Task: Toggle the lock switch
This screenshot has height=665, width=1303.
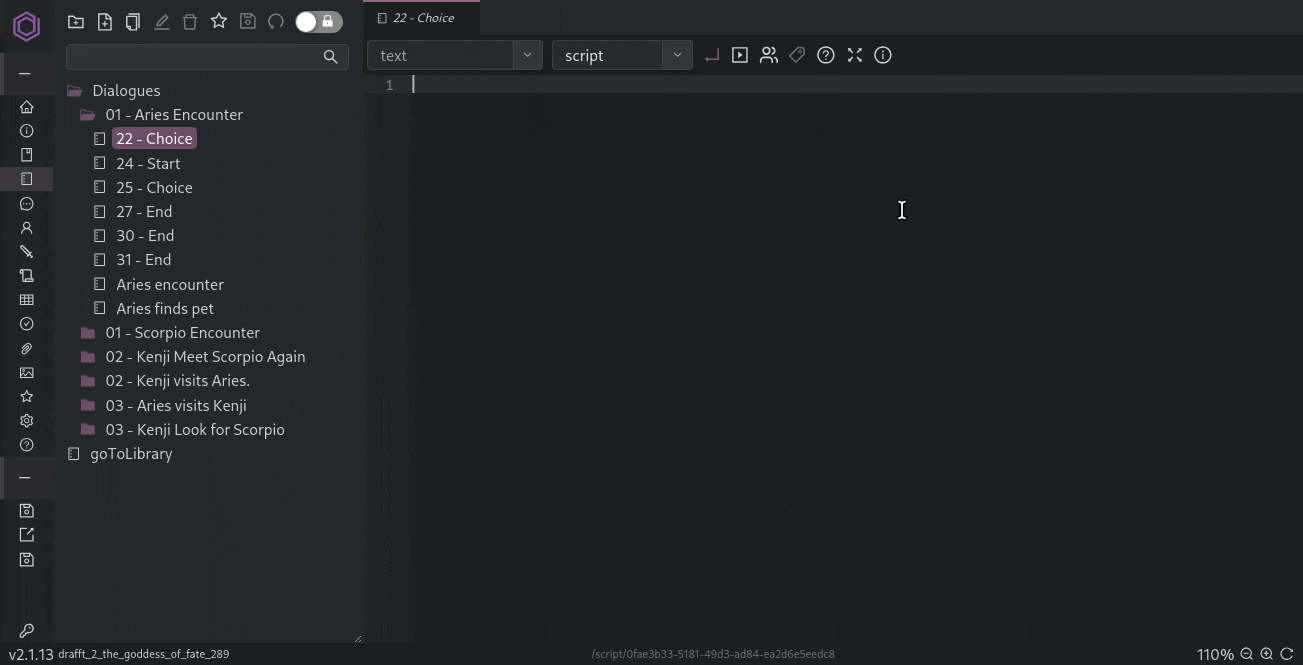Action: (318, 22)
